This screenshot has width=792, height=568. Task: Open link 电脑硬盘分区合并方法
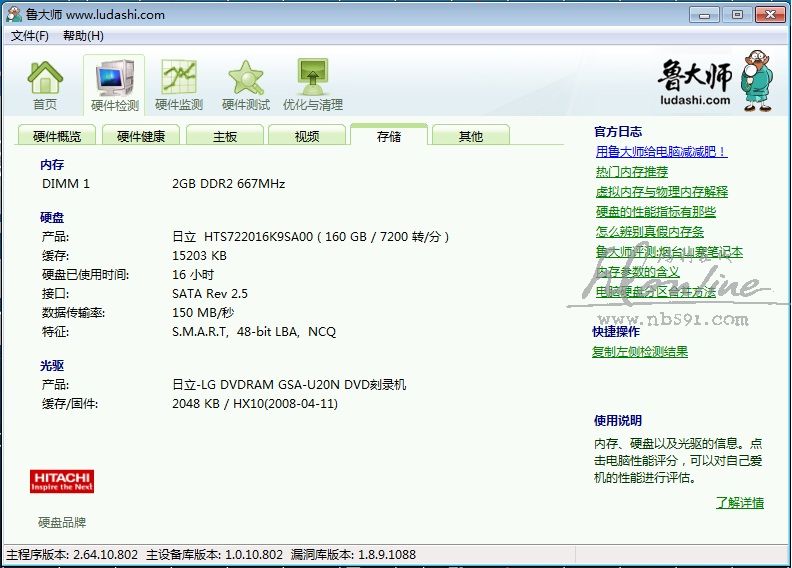click(x=656, y=292)
